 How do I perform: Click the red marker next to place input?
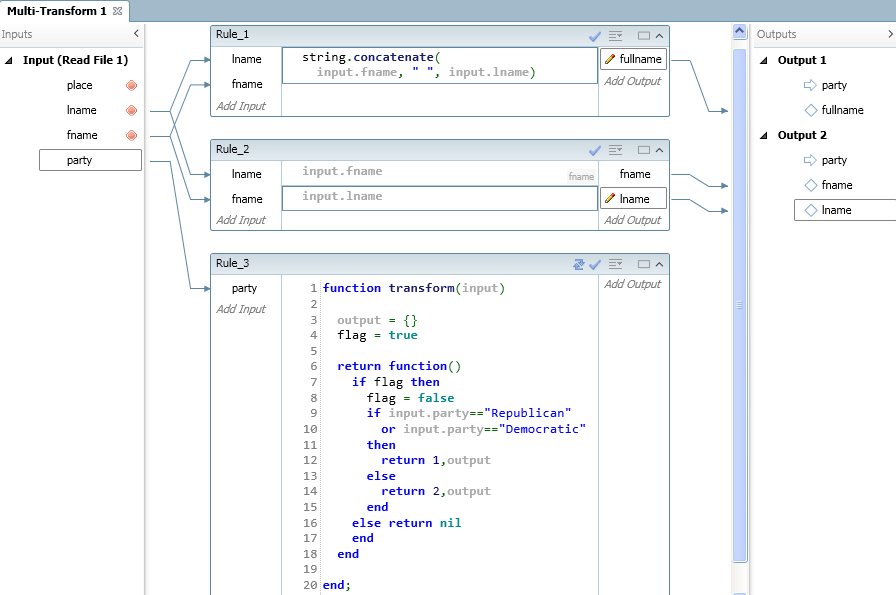point(131,86)
